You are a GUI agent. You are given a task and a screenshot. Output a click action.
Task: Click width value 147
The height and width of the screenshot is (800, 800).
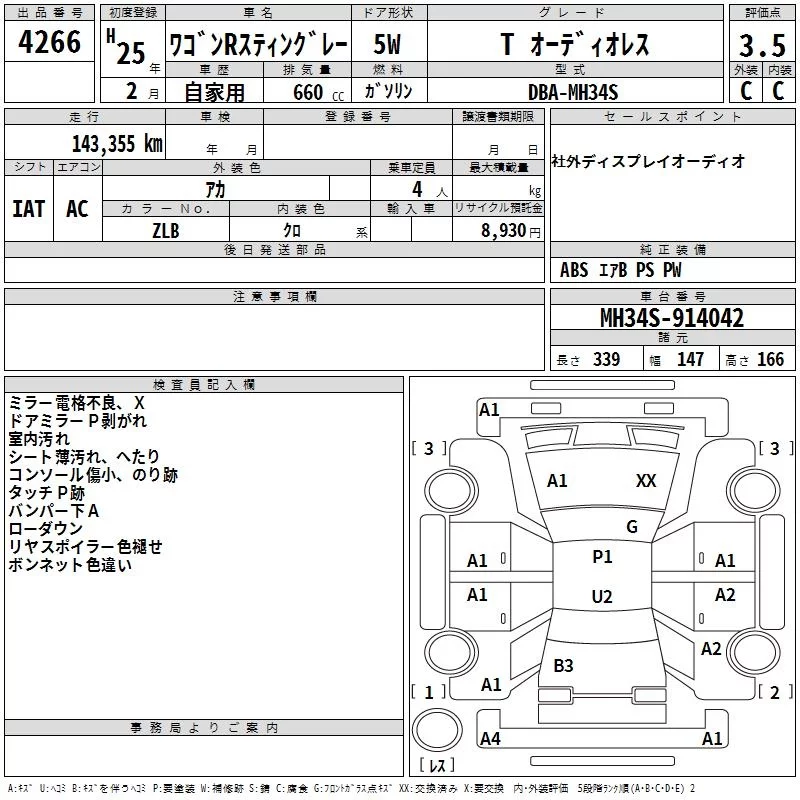coord(690,360)
